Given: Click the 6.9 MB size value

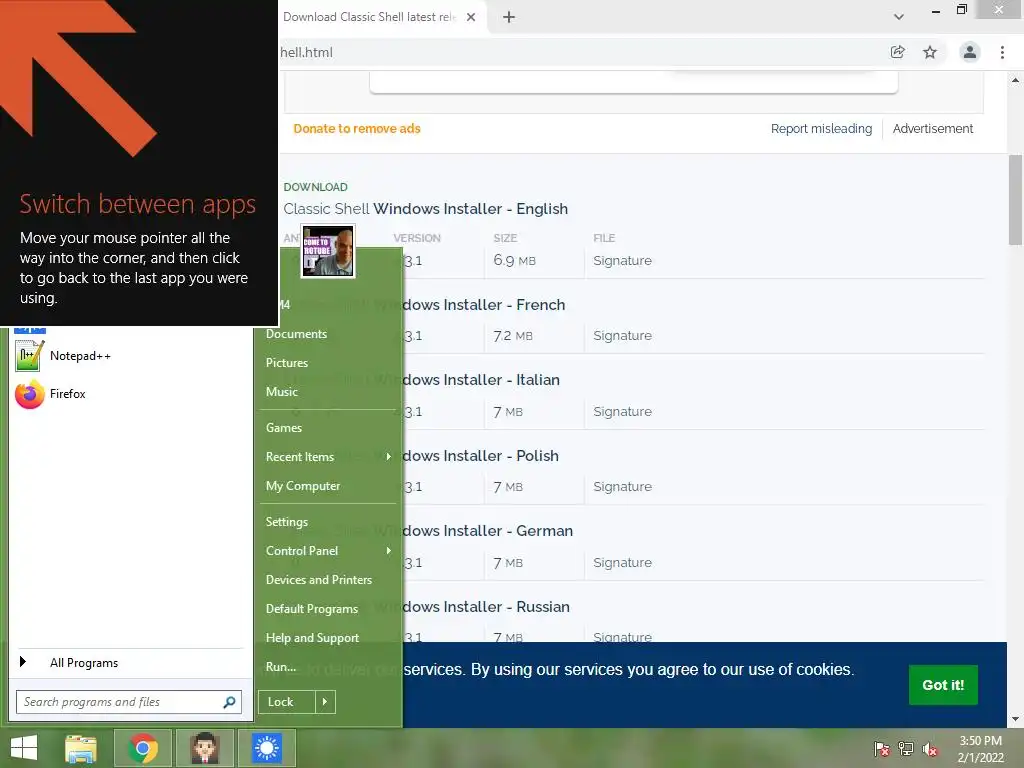Looking at the screenshot, I should (515, 261).
